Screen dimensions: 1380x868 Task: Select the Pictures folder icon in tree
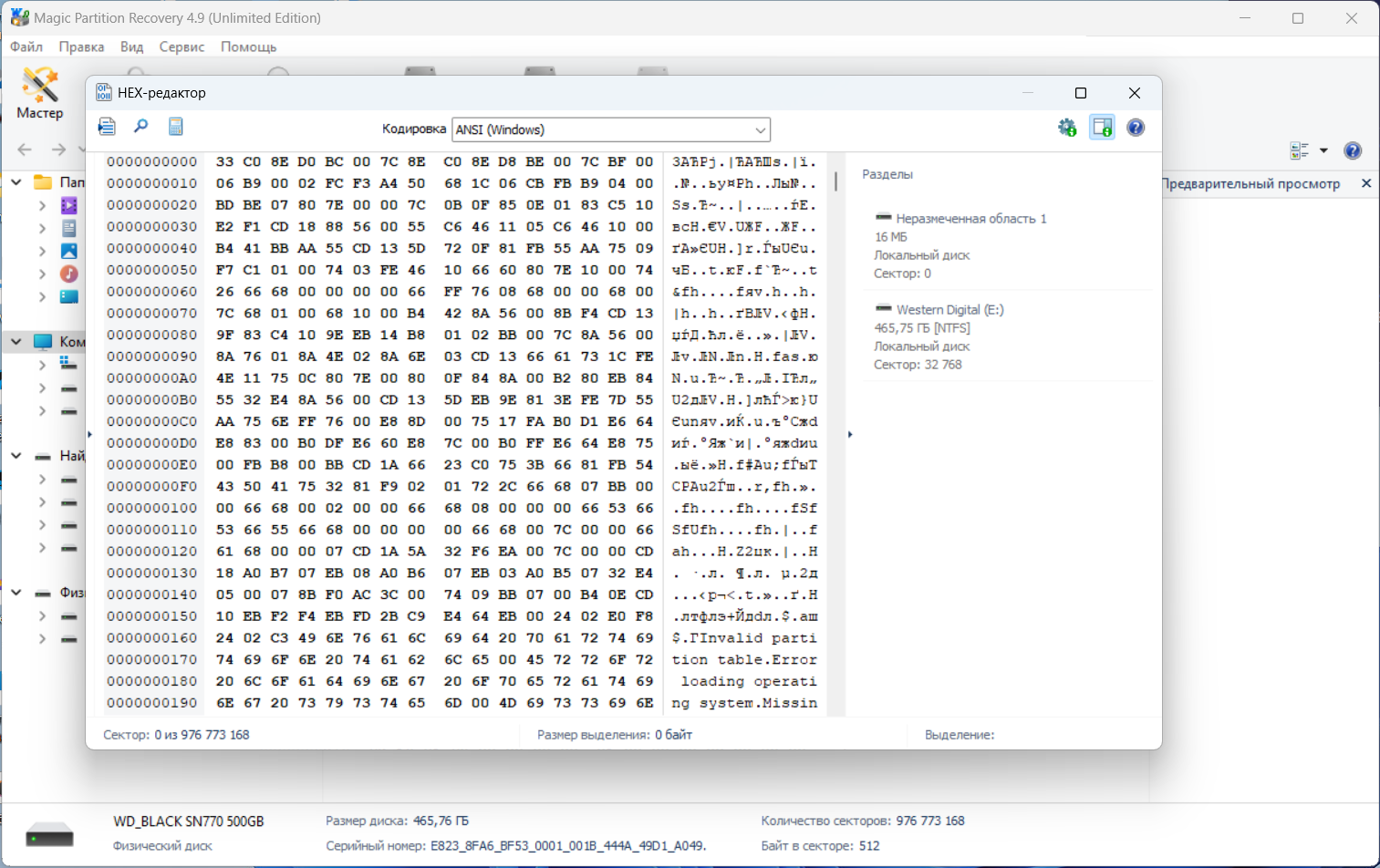pos(69,252)
